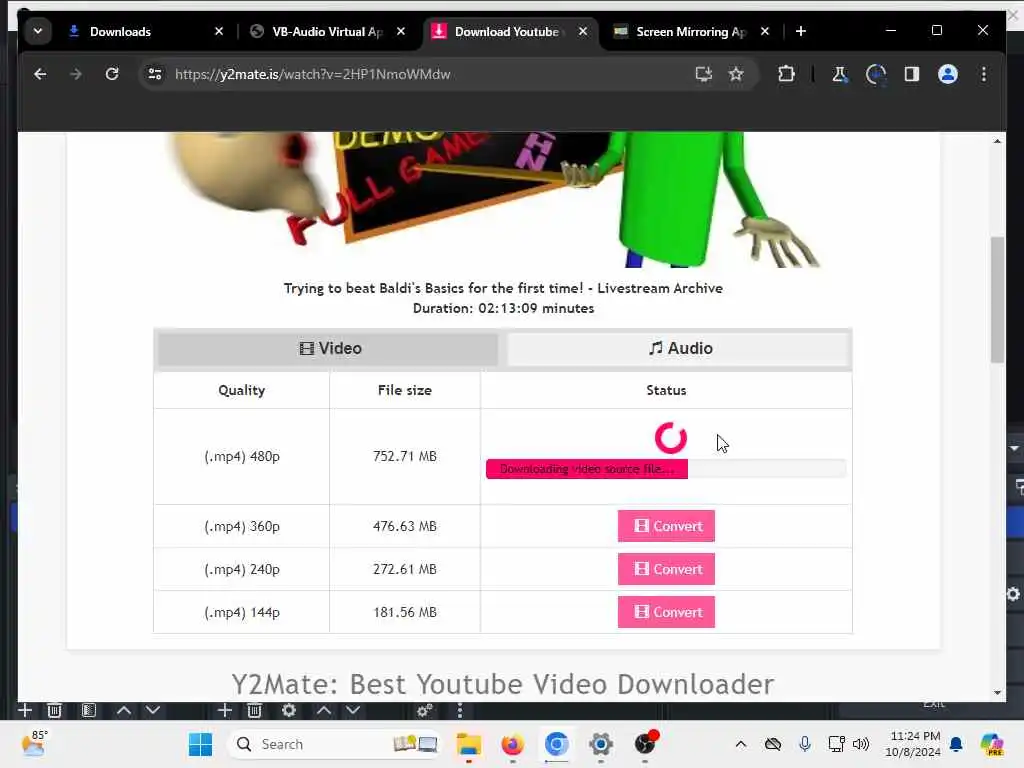
Task: Click the 752.71 MB file size cell
Action: [405, 456]
